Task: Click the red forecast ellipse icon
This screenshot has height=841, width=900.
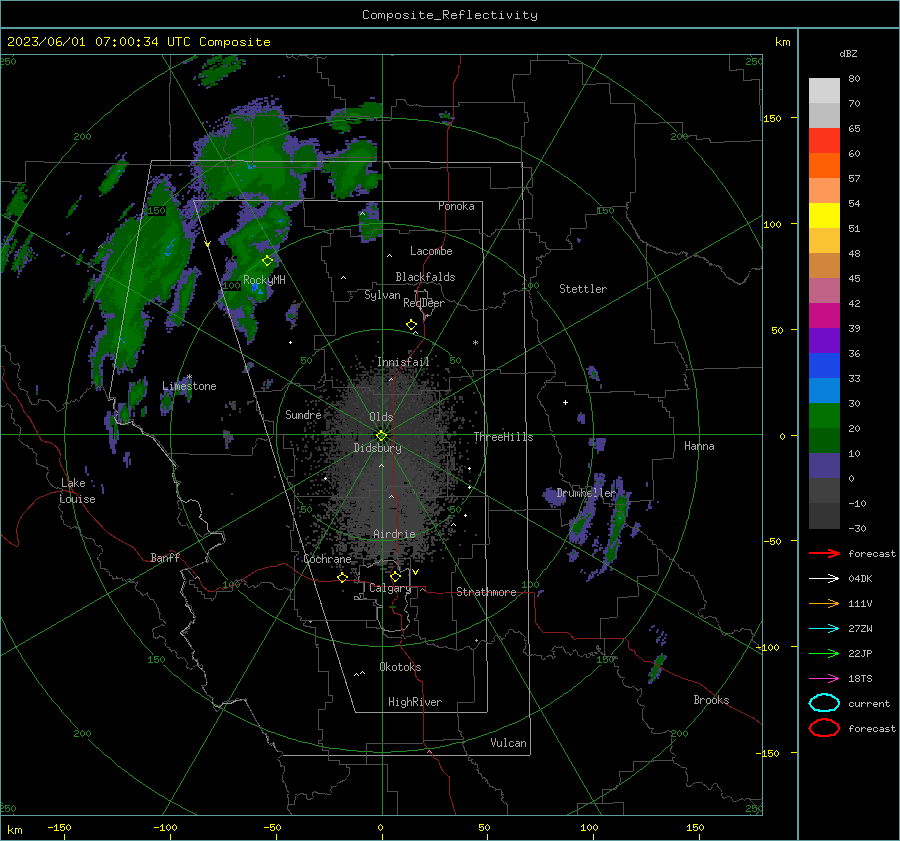Action: click(x=824, y=728)
